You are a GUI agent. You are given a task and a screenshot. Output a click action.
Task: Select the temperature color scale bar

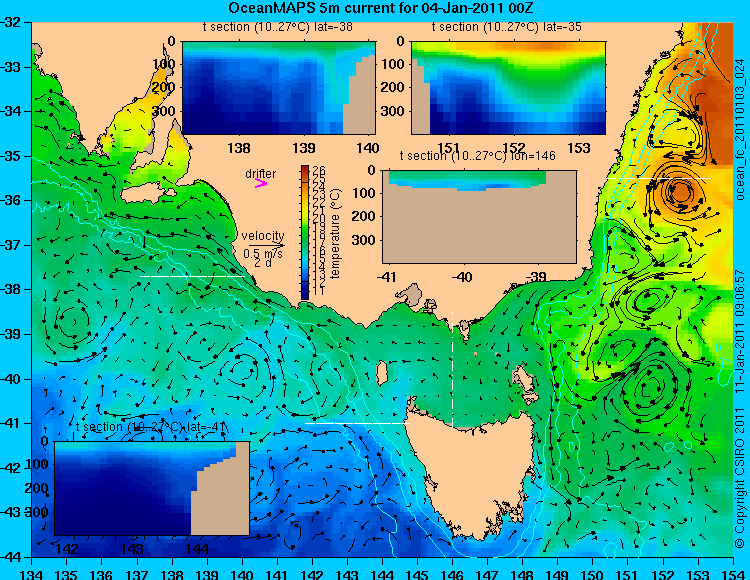coord(305,232)
